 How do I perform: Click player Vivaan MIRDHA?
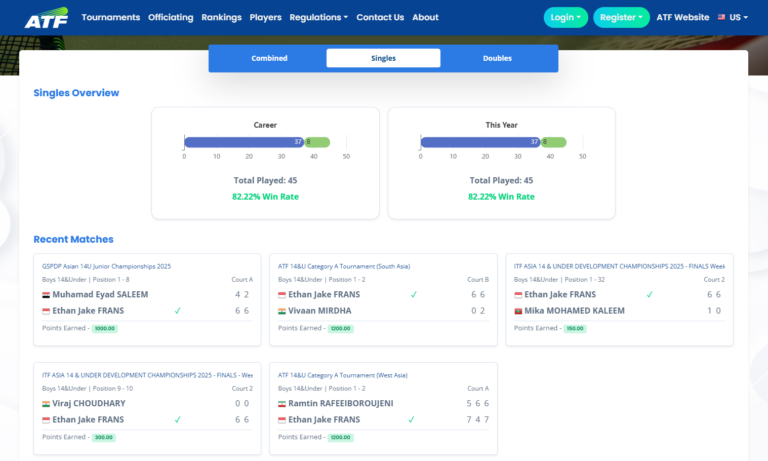click(319, 311)
